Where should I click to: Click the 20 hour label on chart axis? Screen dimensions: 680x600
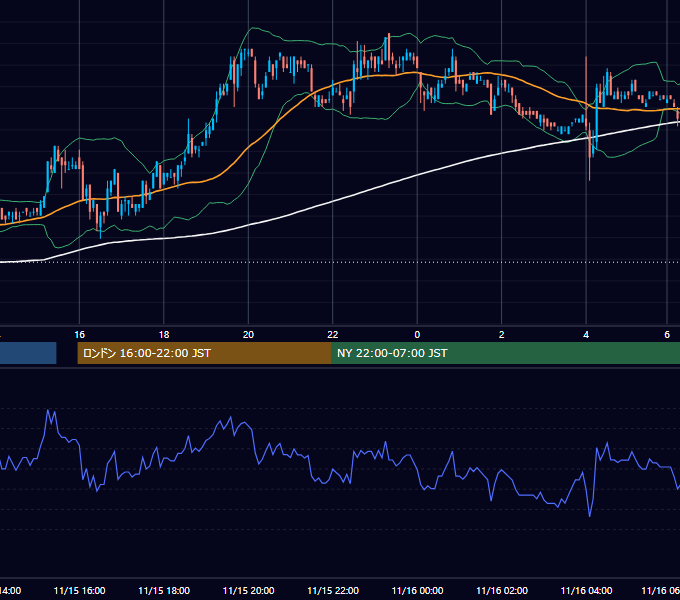248,335
